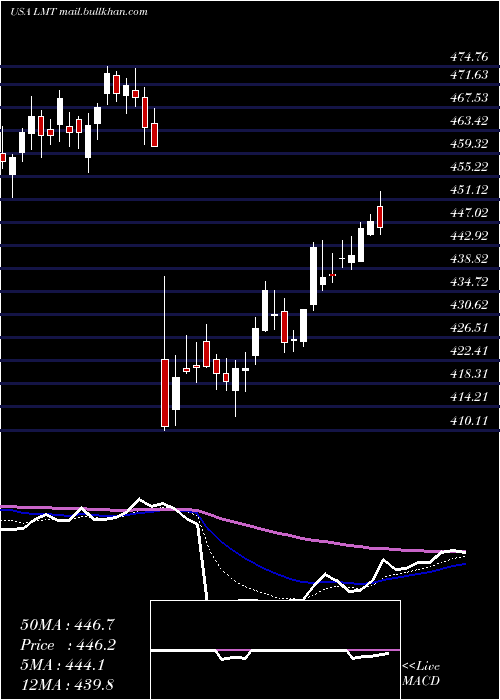Click the 12MA : 439.8 value
500x700 pixels.
pyautogui.click(x=69, y=685)
